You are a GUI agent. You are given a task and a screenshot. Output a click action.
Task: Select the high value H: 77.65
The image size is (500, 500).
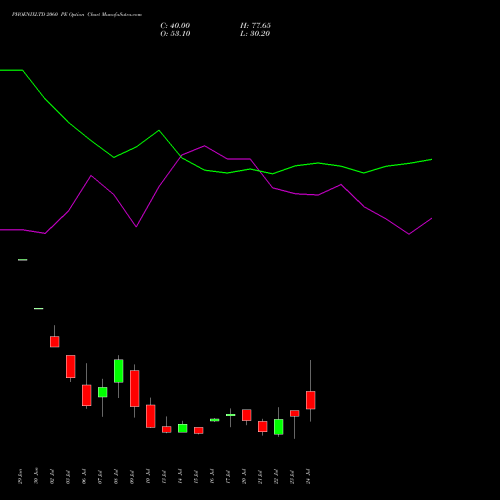[x=255, y=26]
